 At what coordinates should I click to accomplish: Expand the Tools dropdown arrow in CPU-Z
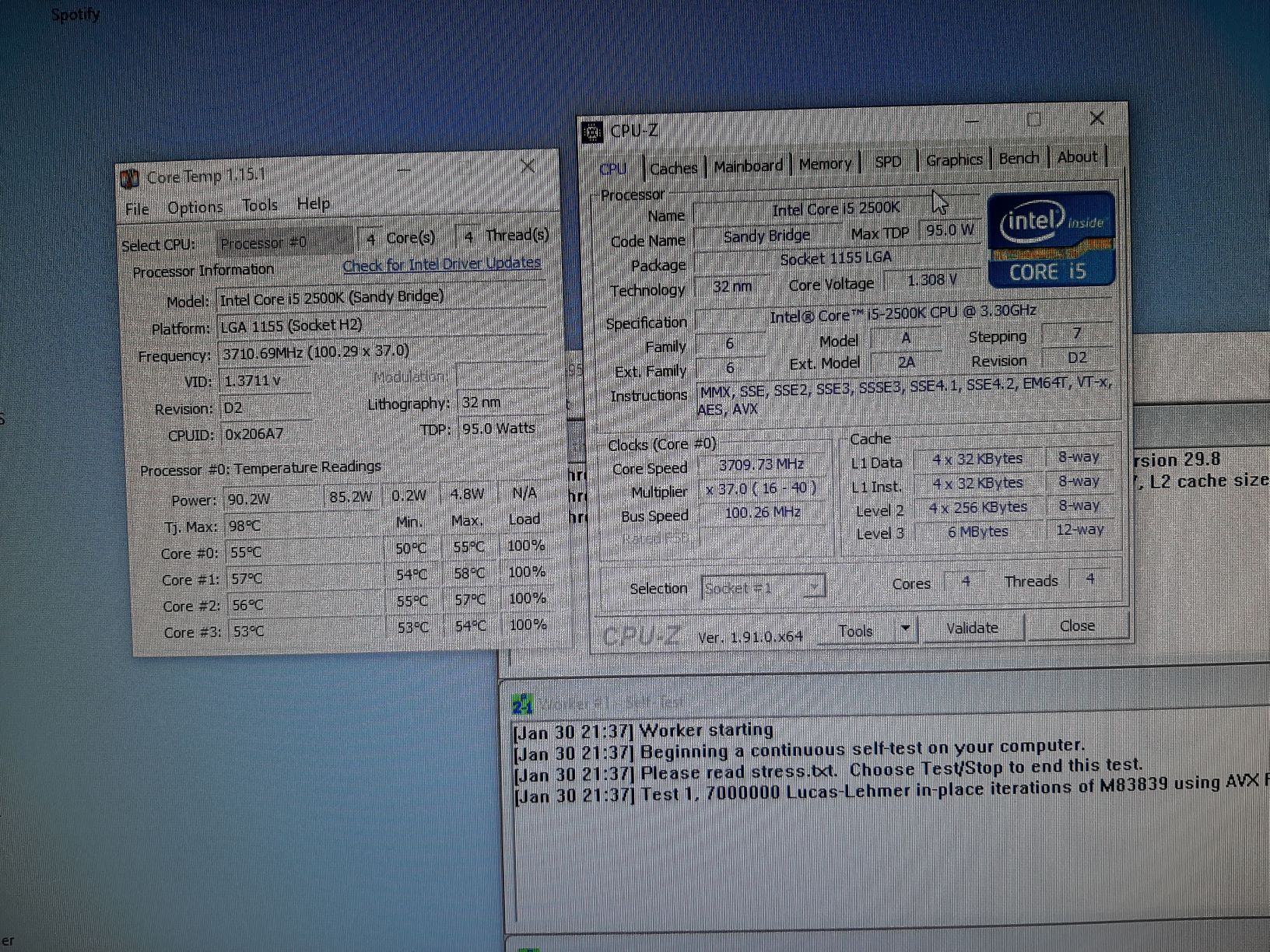[905, 629]
